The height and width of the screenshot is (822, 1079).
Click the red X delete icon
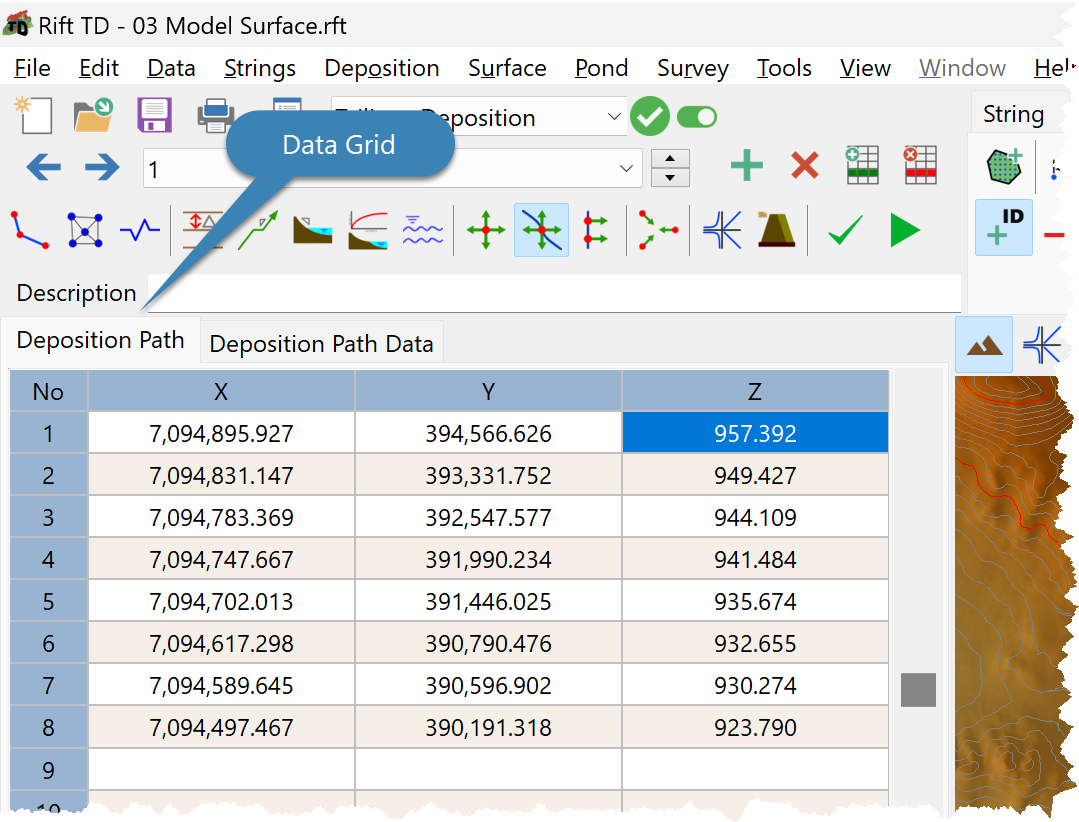point(804,166)
